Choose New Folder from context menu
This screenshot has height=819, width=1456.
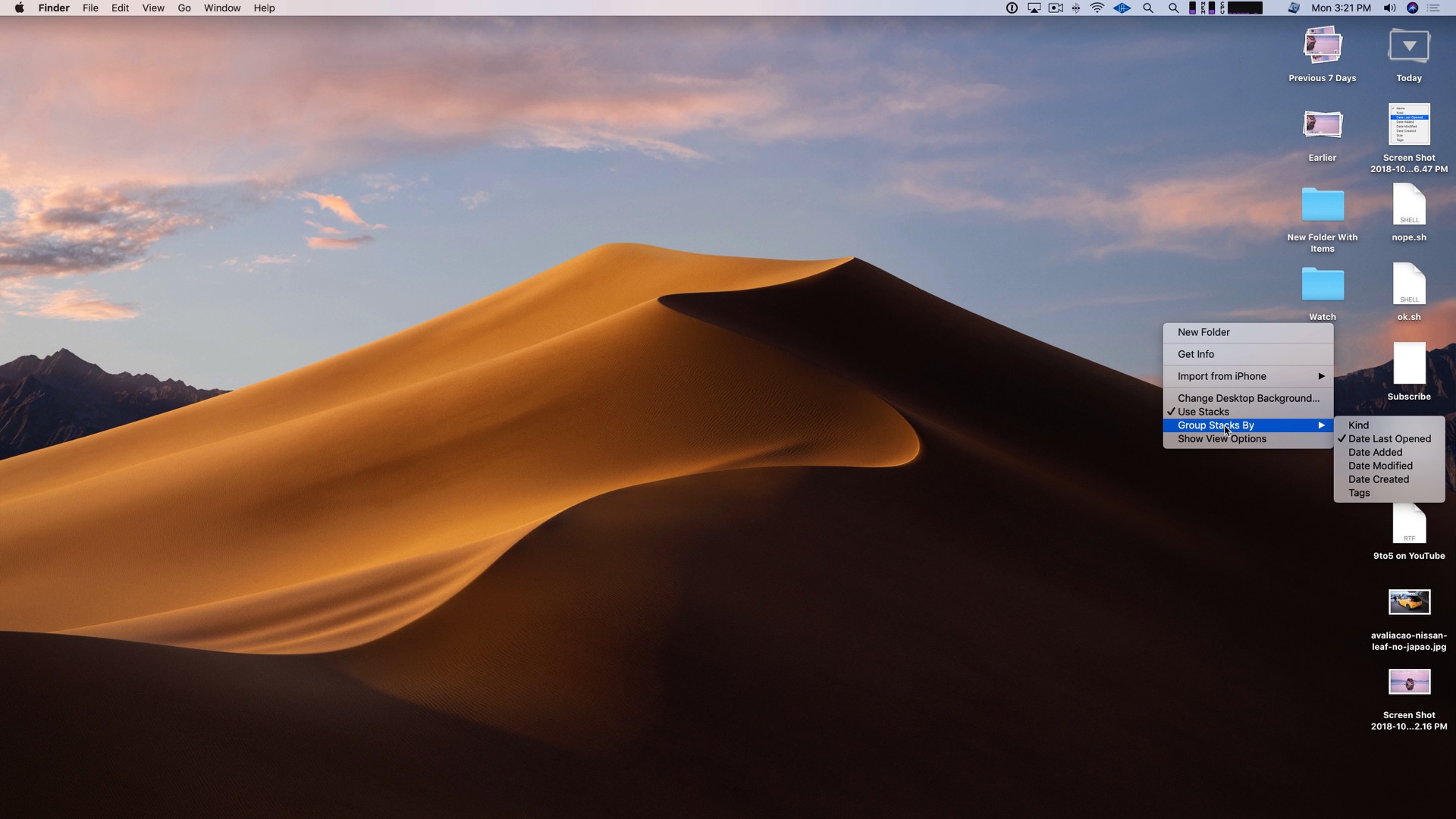(x=1203, y=332)
